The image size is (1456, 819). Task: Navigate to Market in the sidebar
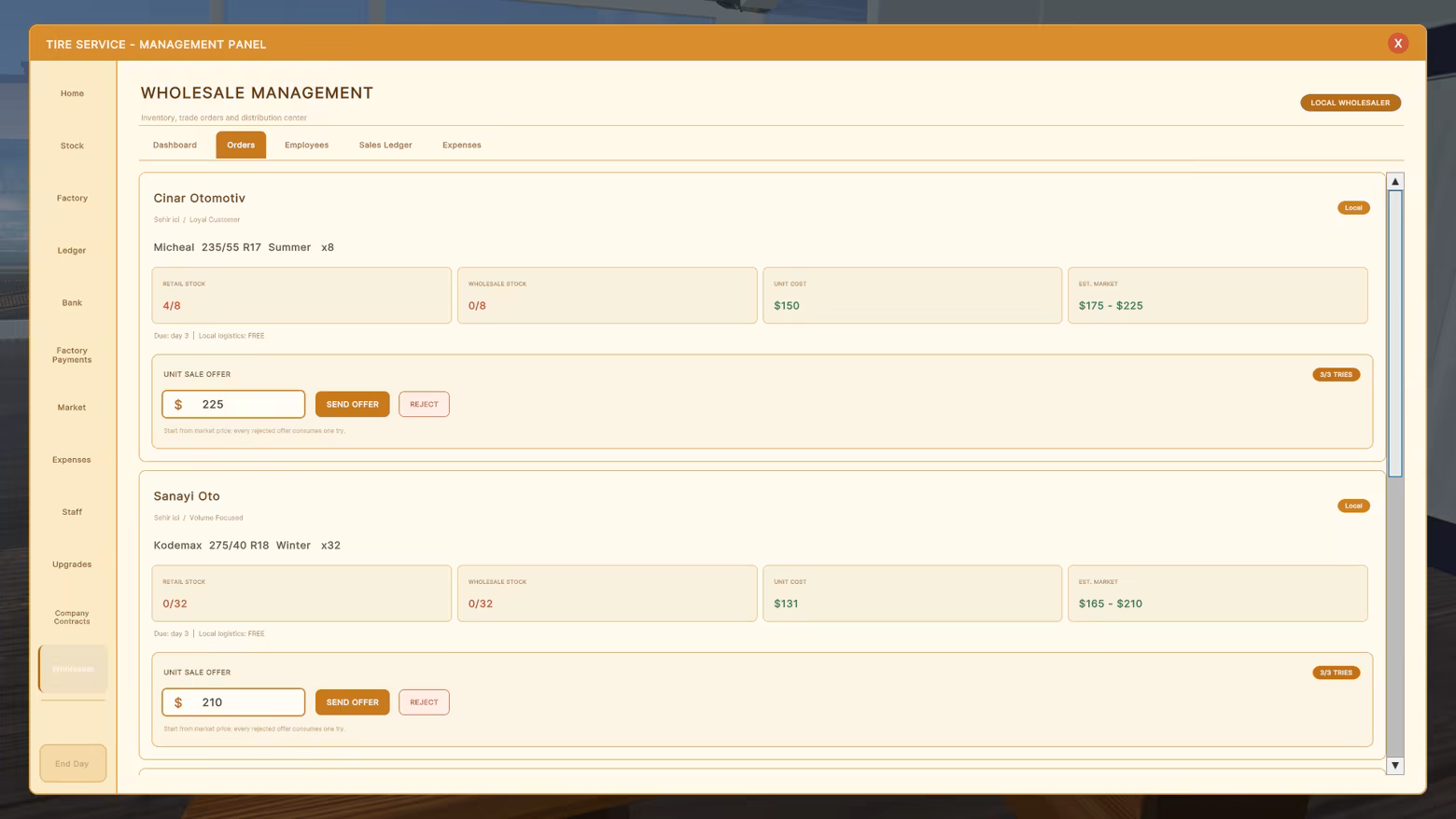[72, 407]
